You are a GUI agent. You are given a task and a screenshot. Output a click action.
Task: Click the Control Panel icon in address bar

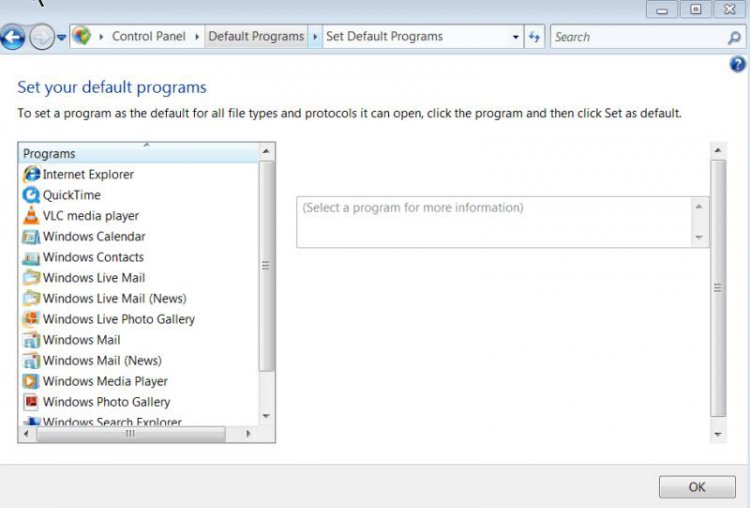(x=82, y=36)
